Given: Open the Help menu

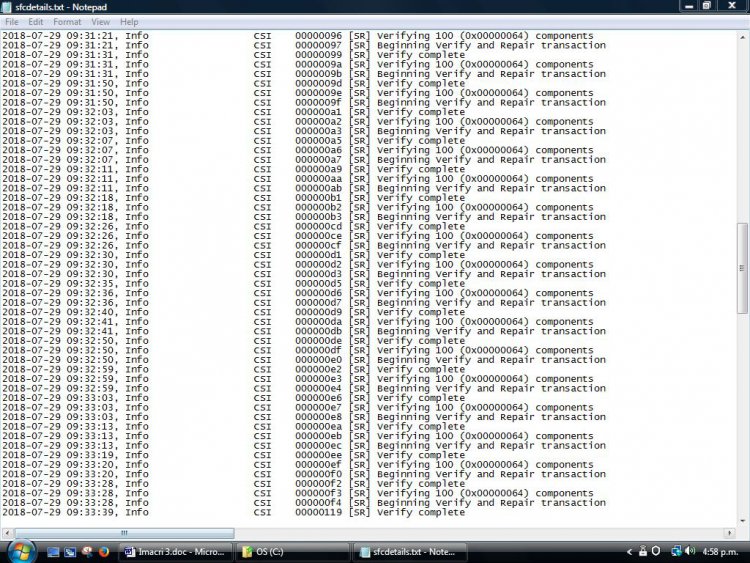Looking at the screenshot, I should click(129, 21).
